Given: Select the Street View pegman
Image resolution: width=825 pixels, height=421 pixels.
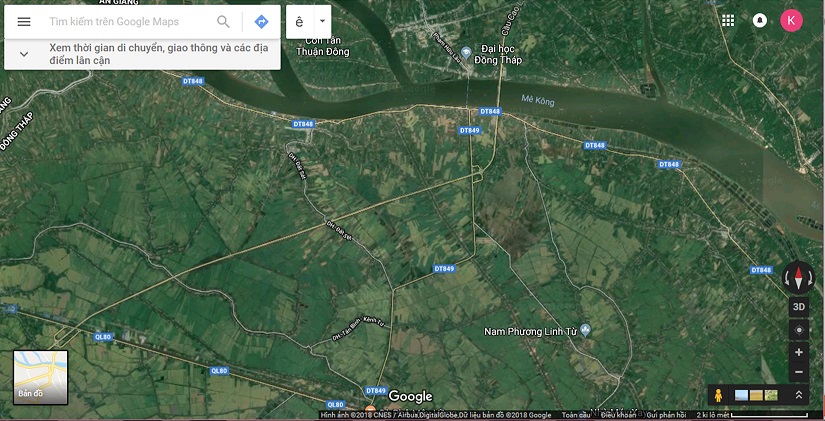Looking at the screenshot, I should [x=718, y=395].
